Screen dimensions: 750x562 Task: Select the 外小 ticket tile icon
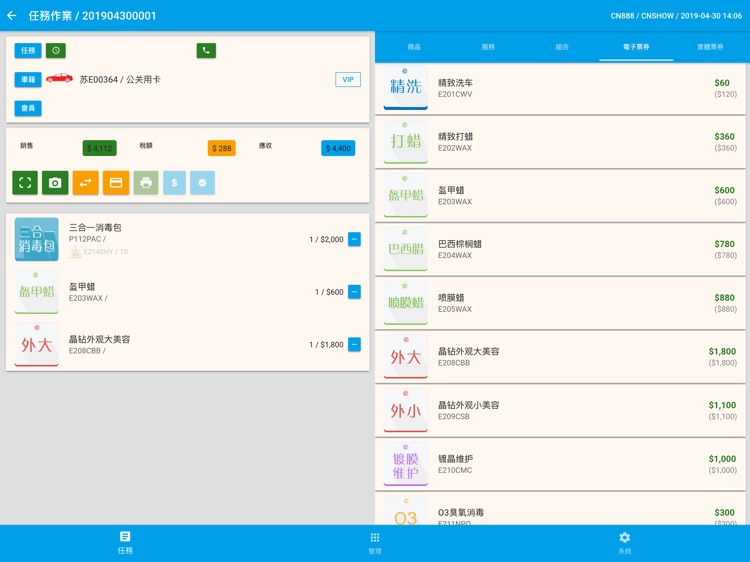(406, 410)
